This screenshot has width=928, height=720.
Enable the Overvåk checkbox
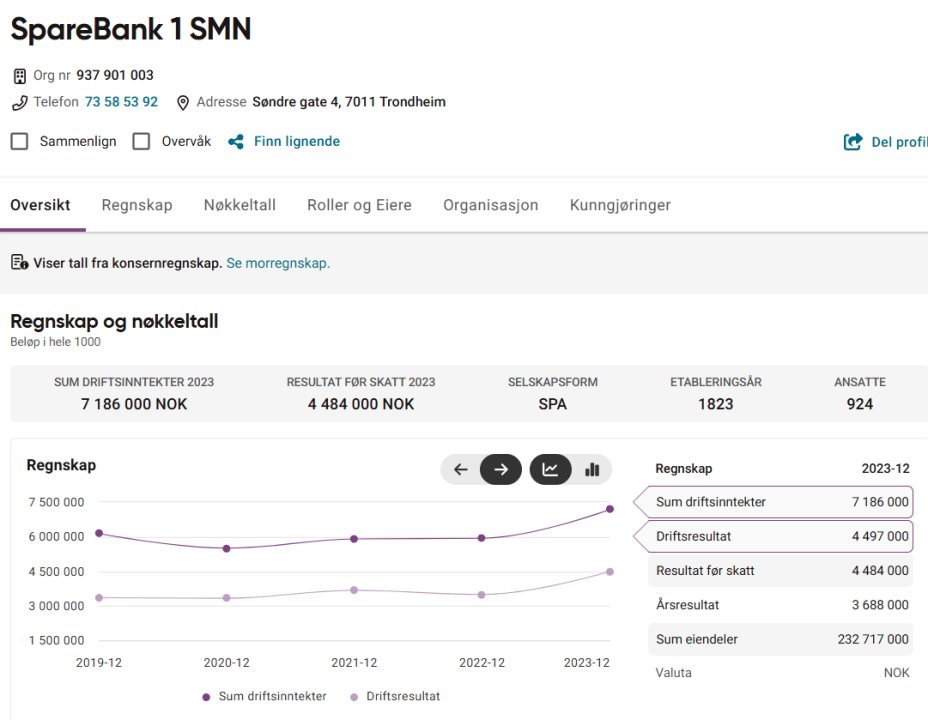[x=142, y=141]
